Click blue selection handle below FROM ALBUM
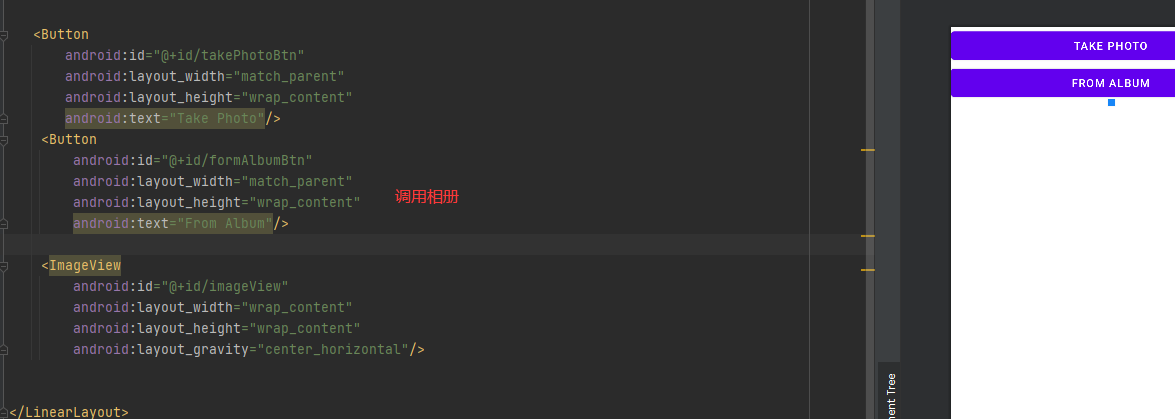Viewport: 1175px width, 419px height. pyautogui.click(x=1111, y=102)
